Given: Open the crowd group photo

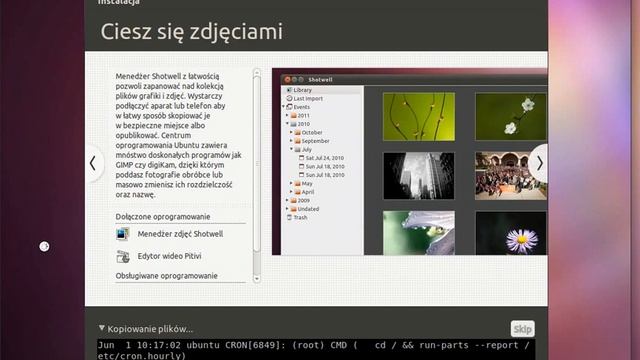Looking at the screenshot, I should (511, 176).
